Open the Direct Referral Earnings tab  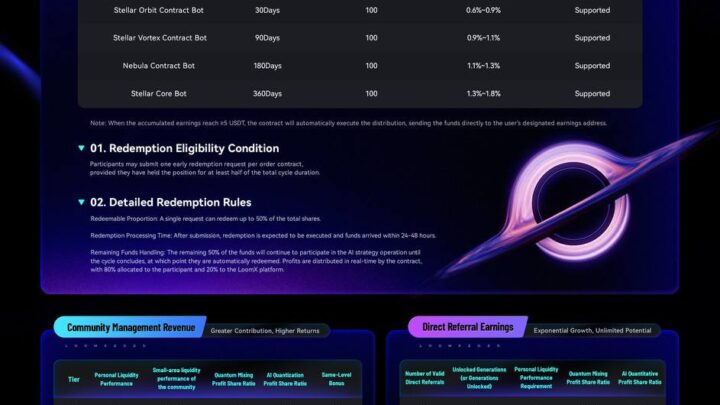[467, 327]
